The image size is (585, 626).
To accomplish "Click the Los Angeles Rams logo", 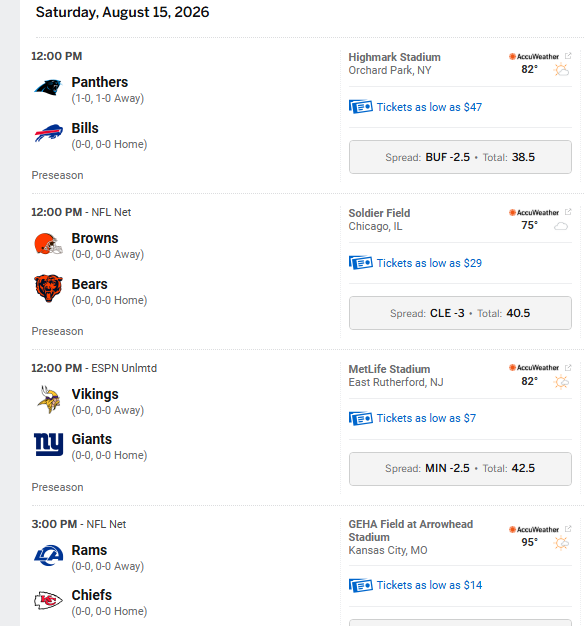I will click(x=48, y=555).
